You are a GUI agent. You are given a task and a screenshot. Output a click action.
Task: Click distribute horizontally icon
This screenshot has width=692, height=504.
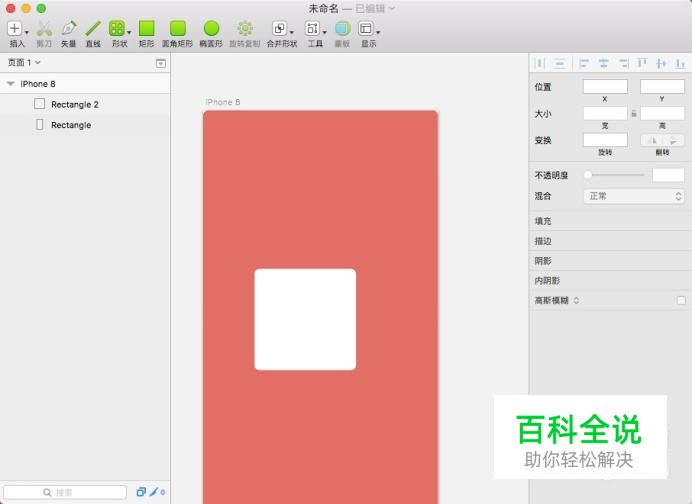[540, 64]
